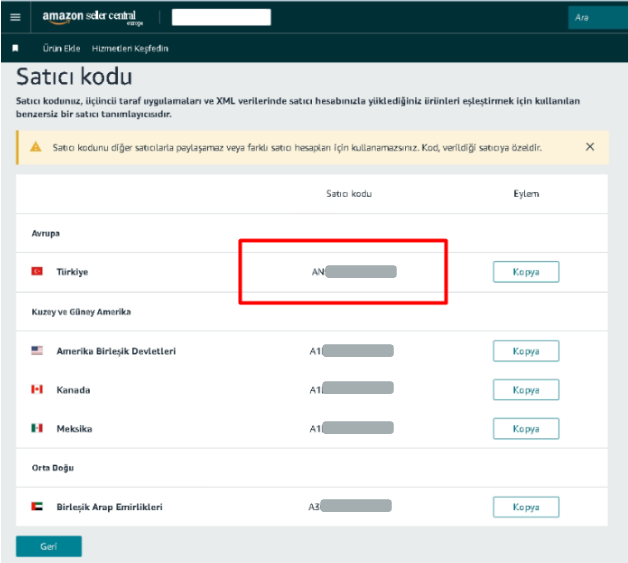The width and height of the screenshot is (628, 563).
Task: Select the Türkiye row label
Action: tap(72, 272)
